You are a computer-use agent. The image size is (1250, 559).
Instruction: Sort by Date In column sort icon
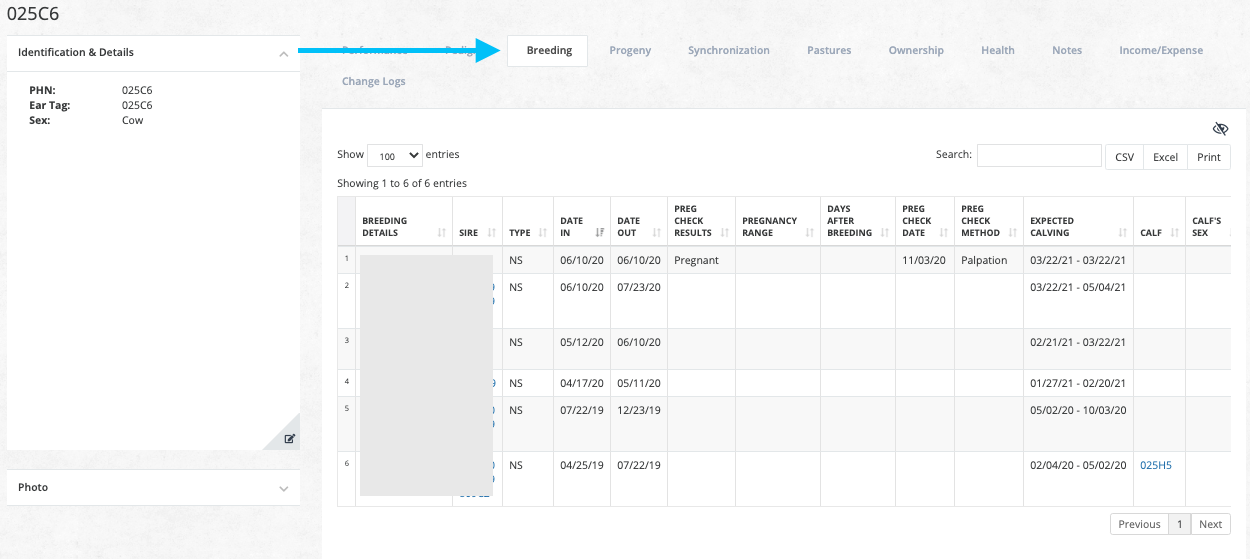[x=600, y=233]
